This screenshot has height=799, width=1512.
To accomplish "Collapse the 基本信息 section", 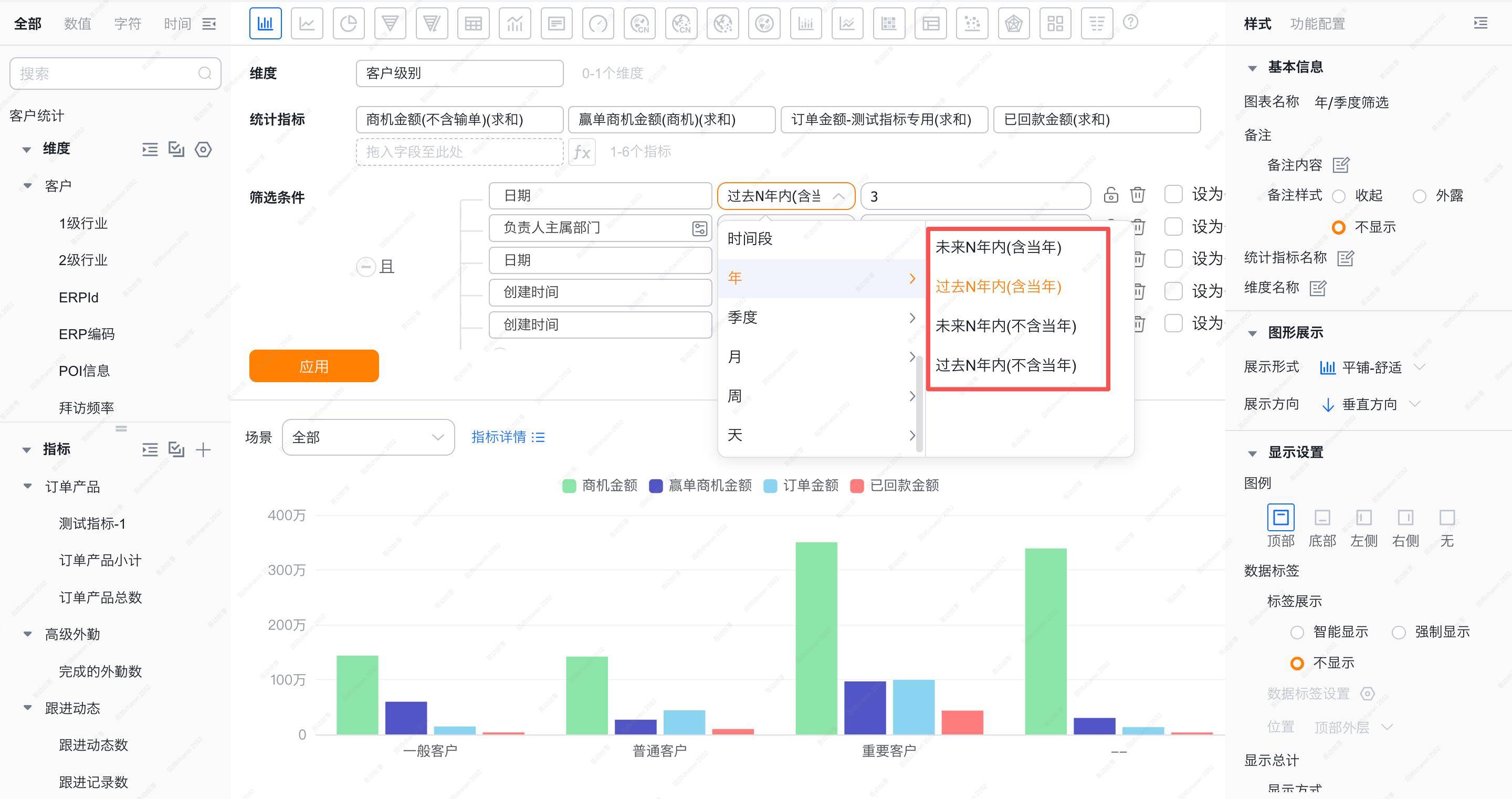I will (x=1252, y=68).
